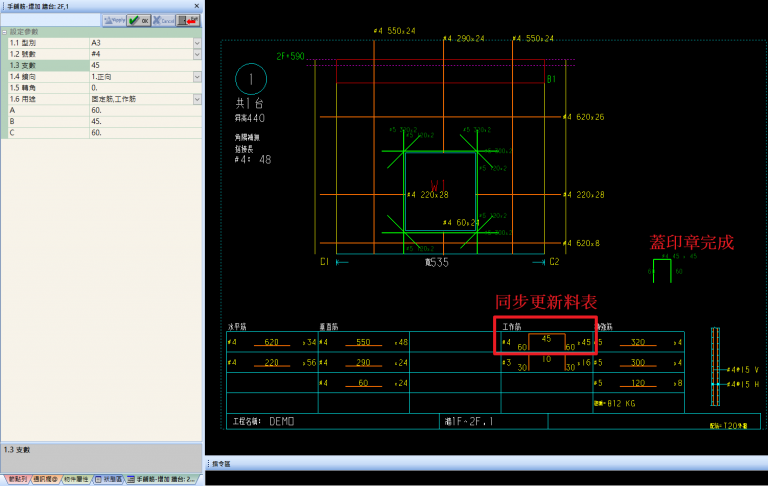768x486 pixels.
Task: Click the 共1台 count text
Action: point(249,103)
